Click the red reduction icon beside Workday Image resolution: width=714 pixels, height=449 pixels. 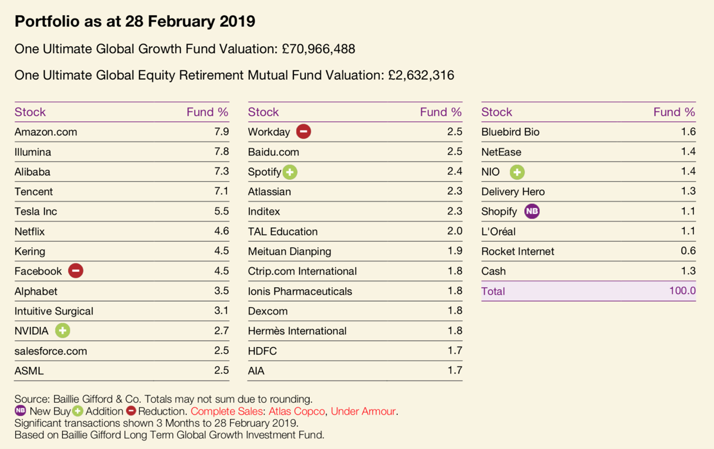coord(304,132)
